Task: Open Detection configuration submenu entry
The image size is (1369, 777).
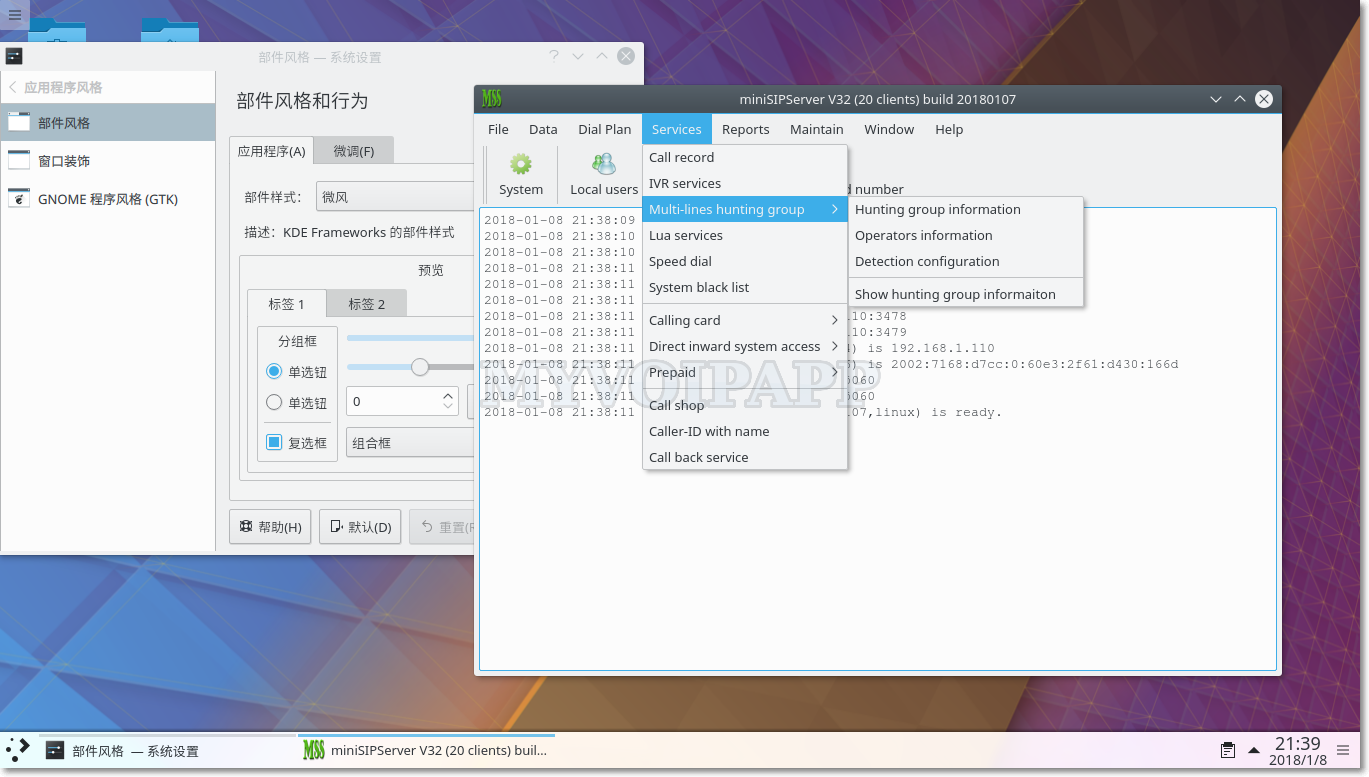Action: click(966, 261)
